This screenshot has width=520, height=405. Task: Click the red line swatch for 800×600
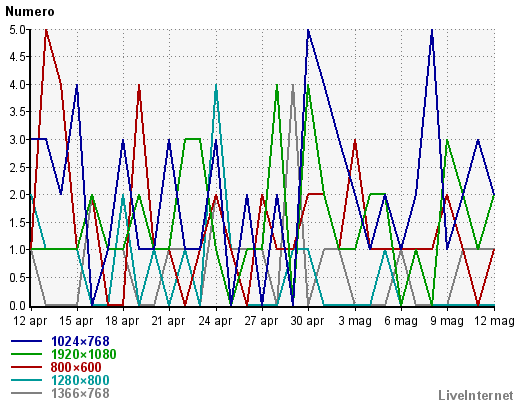click(27, 367)
